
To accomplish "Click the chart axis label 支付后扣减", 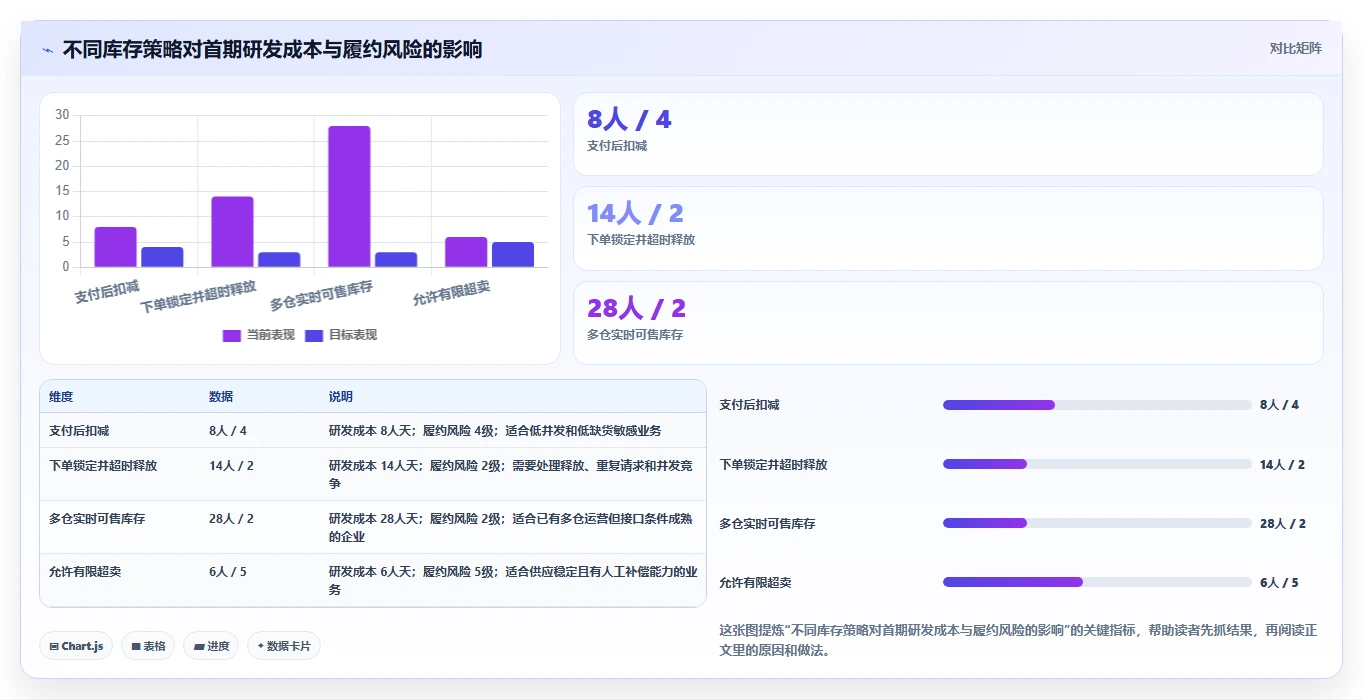I will tap(107, 292).
